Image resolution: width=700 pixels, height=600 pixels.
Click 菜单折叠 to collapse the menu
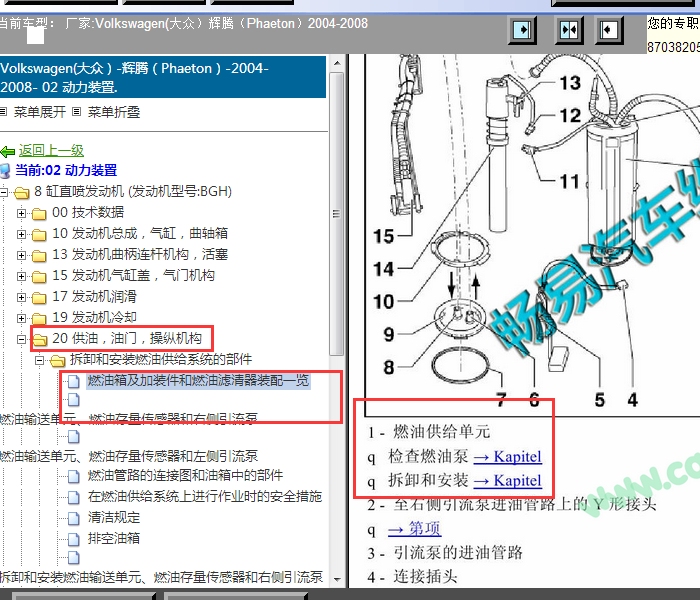pos(113,112)
